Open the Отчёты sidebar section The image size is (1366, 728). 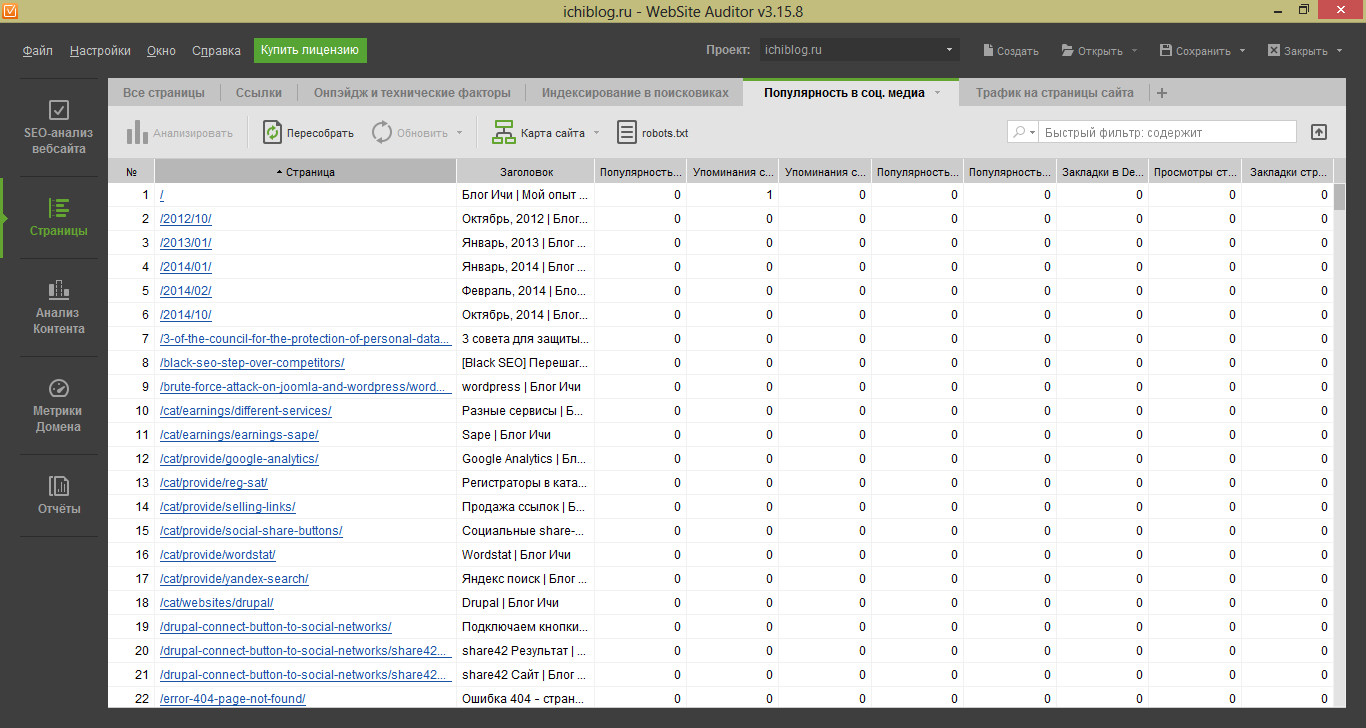(x=58, y=495)
